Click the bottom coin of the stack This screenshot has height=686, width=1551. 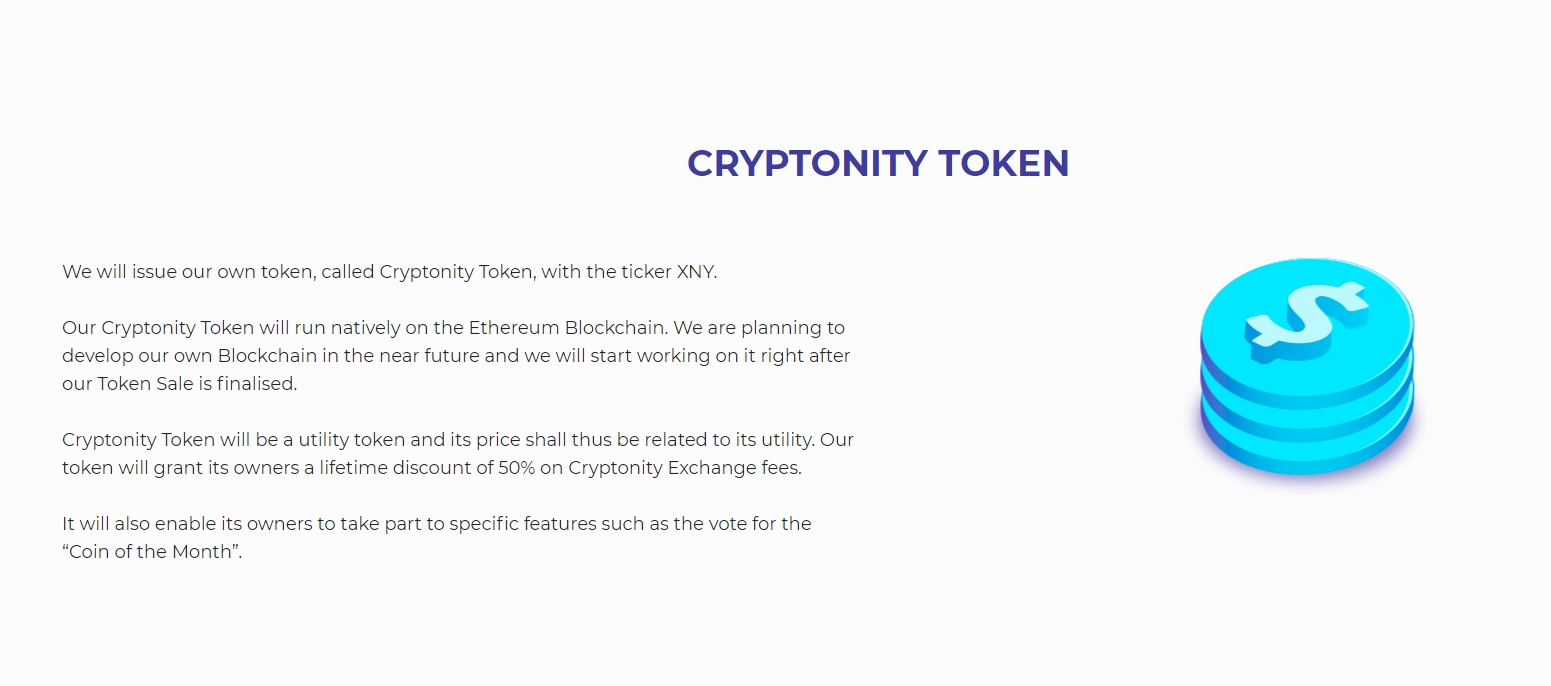1306,457
